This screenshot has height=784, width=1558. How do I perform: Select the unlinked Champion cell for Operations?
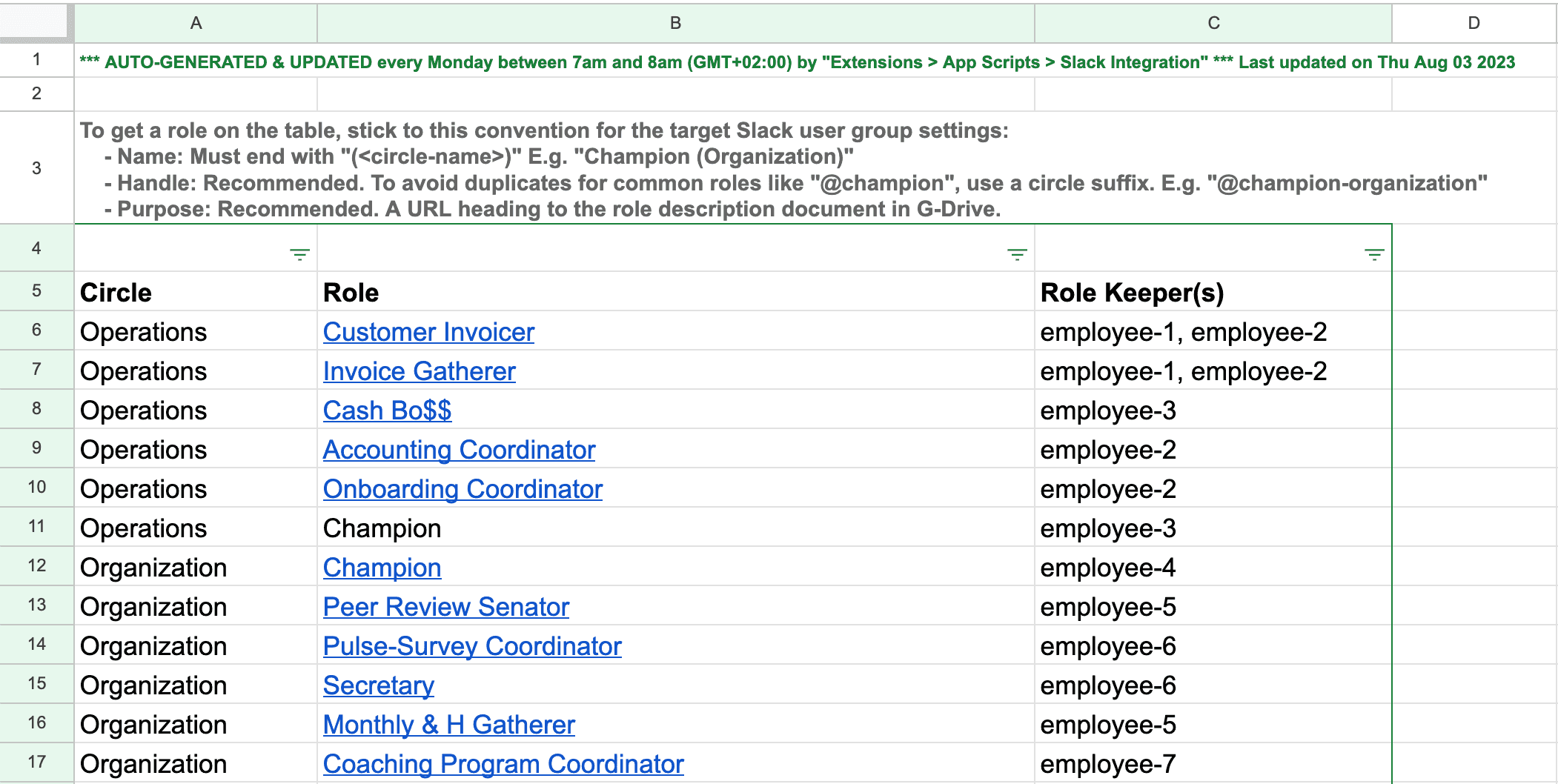coord(382,528)
